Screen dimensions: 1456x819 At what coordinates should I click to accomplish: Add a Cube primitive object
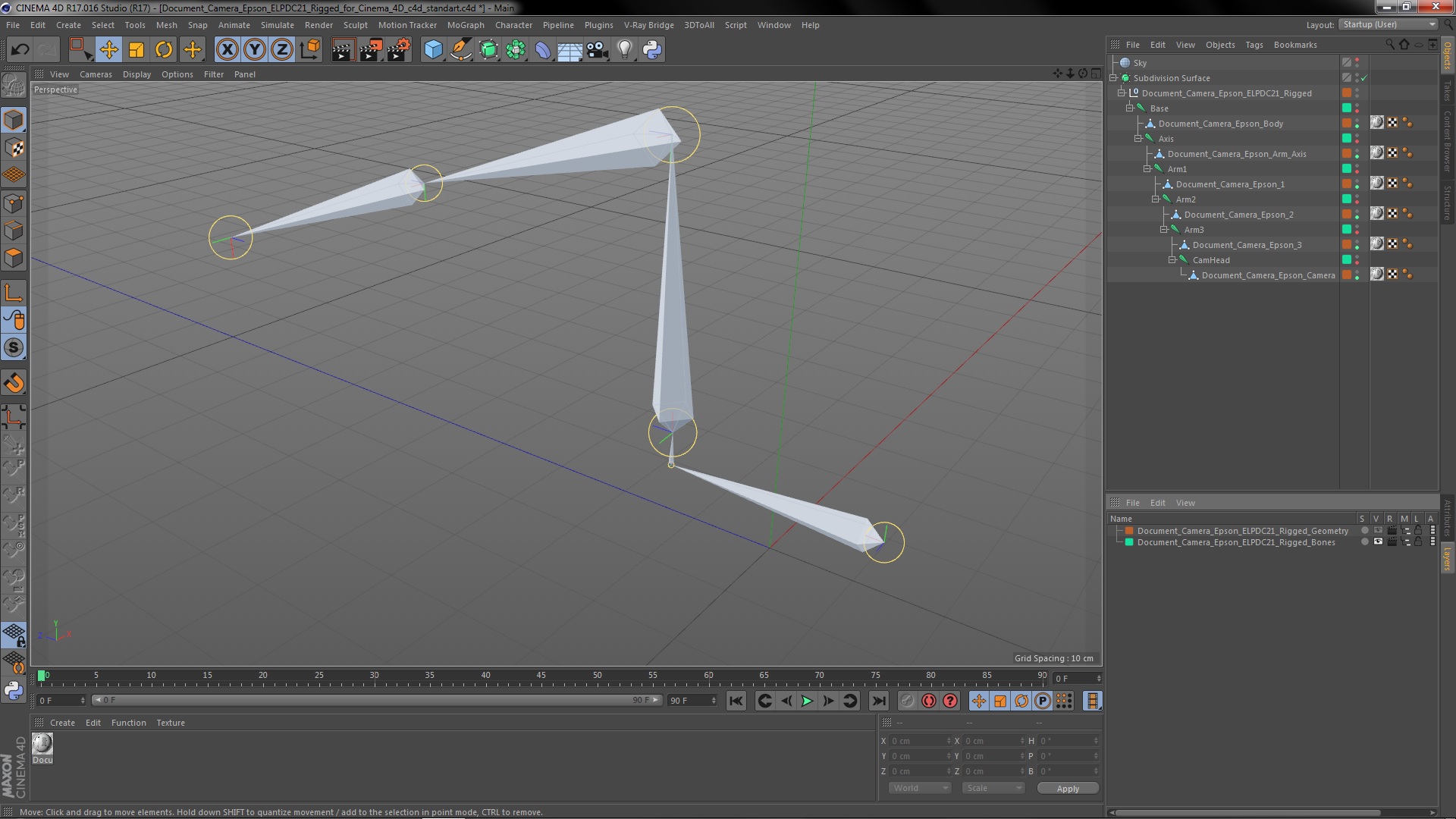(433, 50)
